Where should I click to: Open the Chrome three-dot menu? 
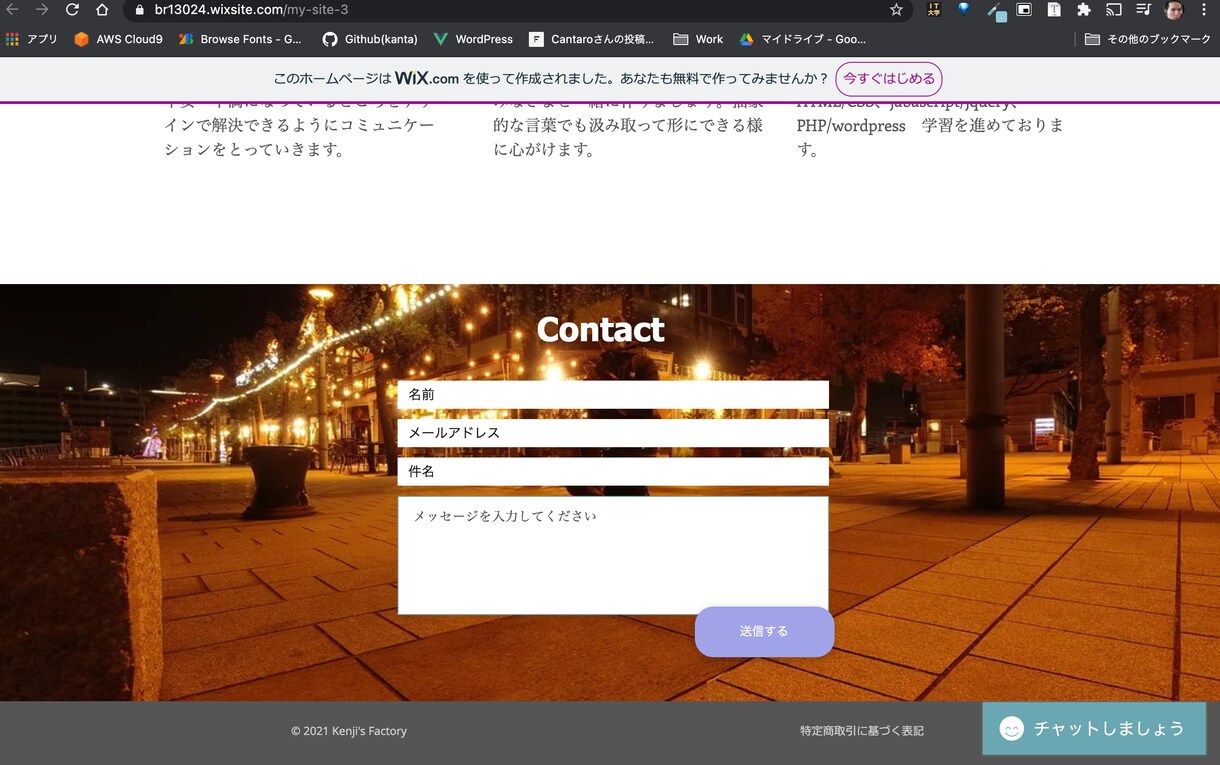(x=1203, y=10)
